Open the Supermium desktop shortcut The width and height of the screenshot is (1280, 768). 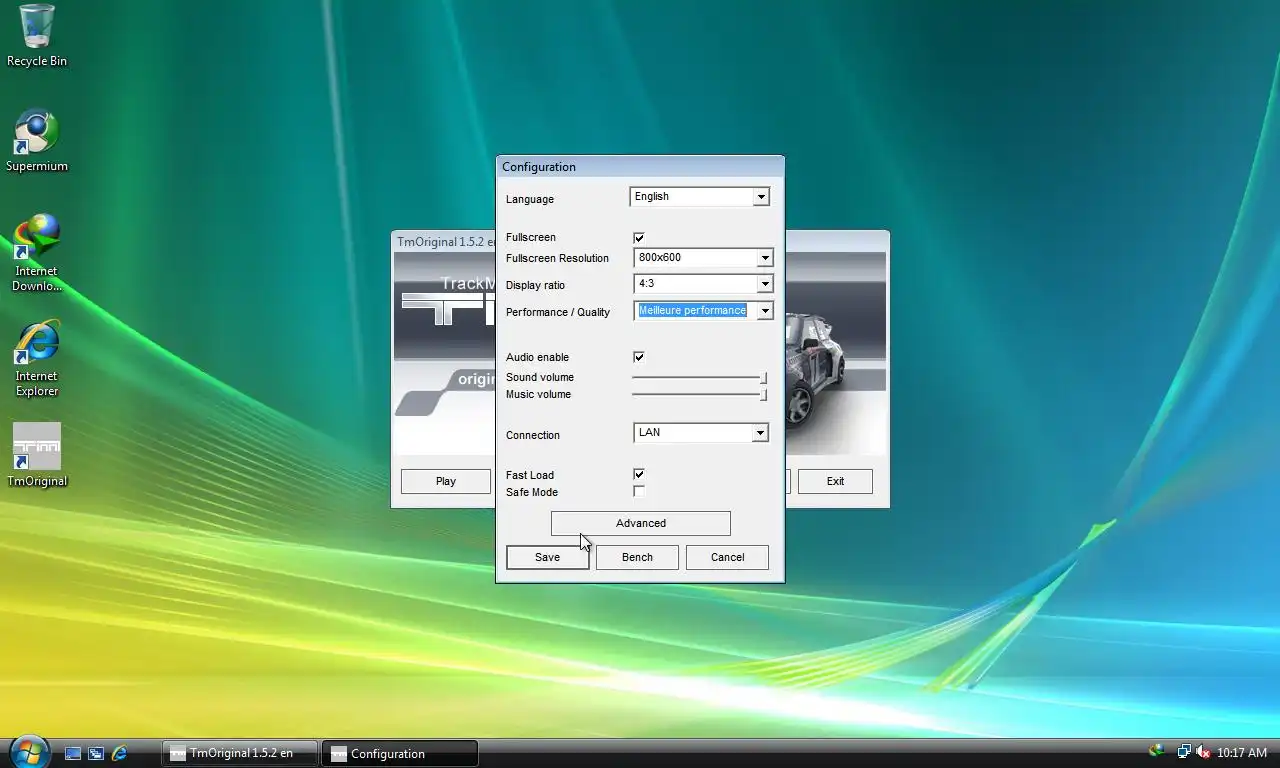tap(37, 141)
